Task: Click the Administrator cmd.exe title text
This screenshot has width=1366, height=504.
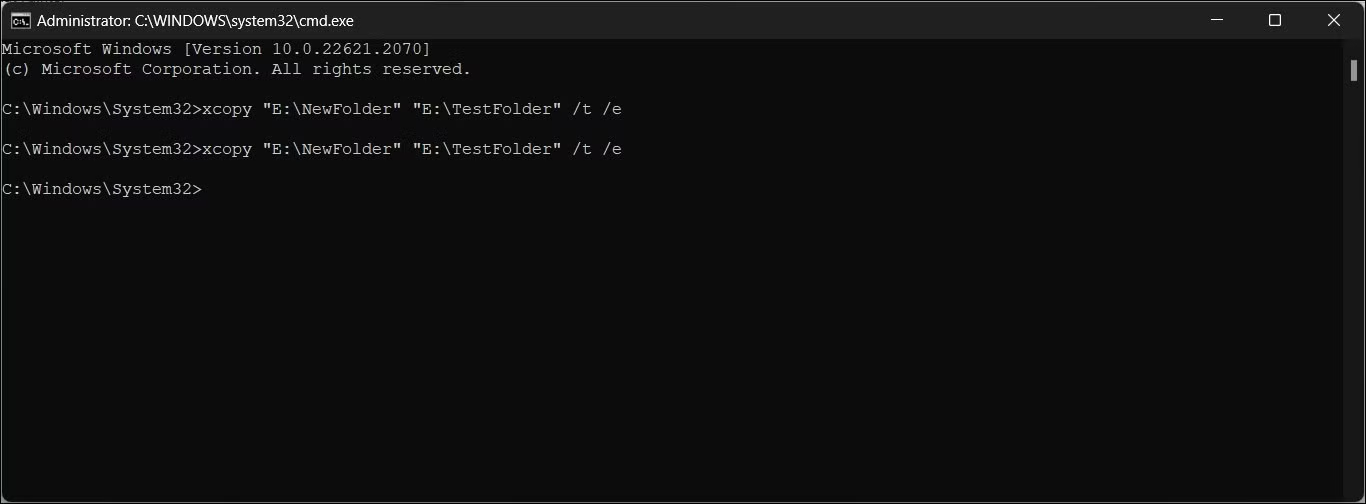Action: pyautogui.click(x=195, y=20)
